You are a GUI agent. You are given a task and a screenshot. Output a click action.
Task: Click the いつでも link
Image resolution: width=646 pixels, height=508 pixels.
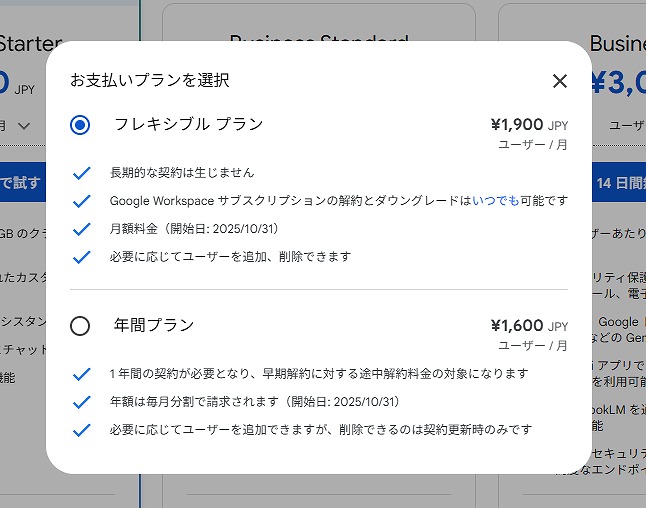point(495,201)
